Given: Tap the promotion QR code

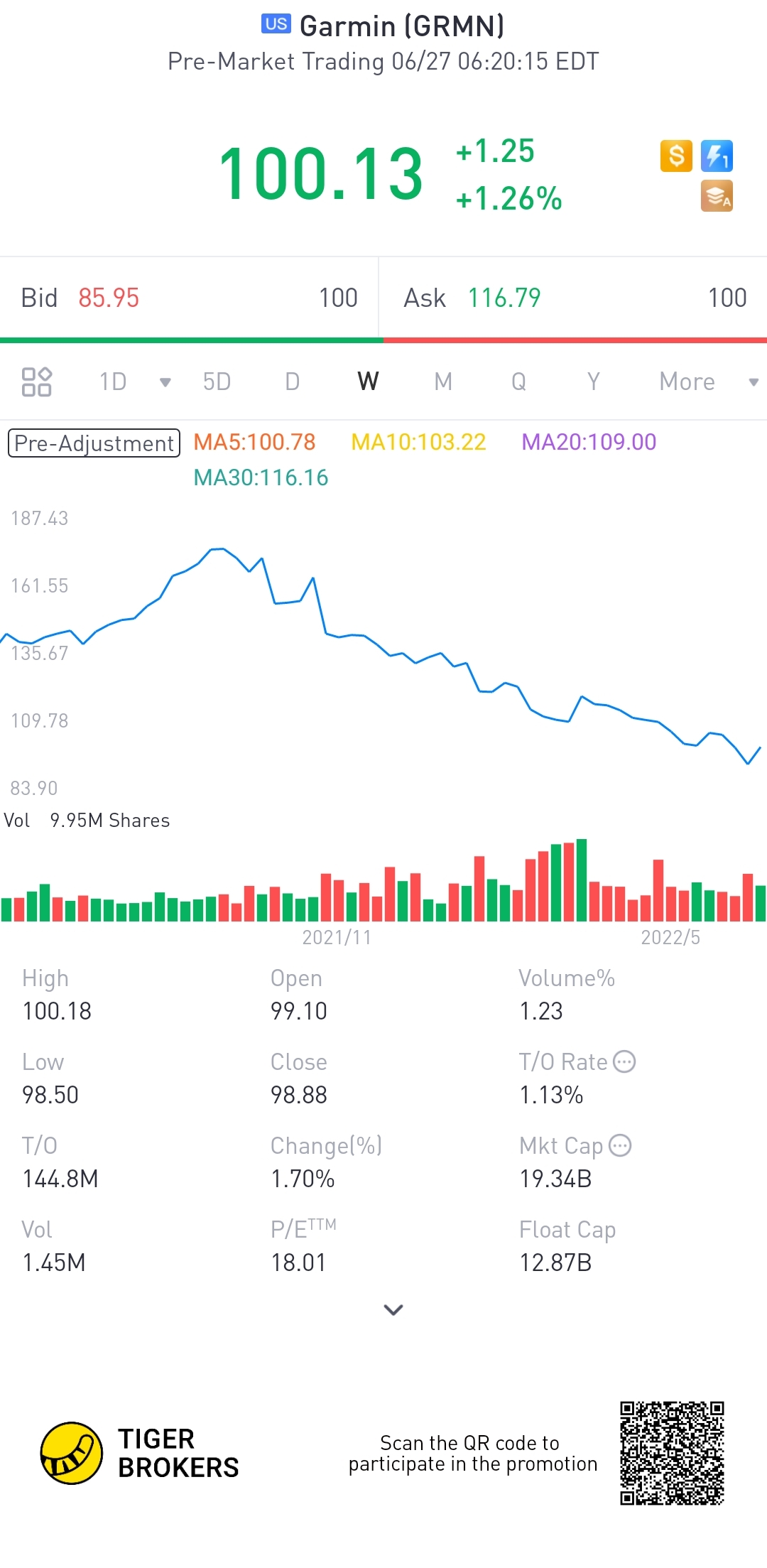Looking at the screenshot, I should tap(672, 1453).
